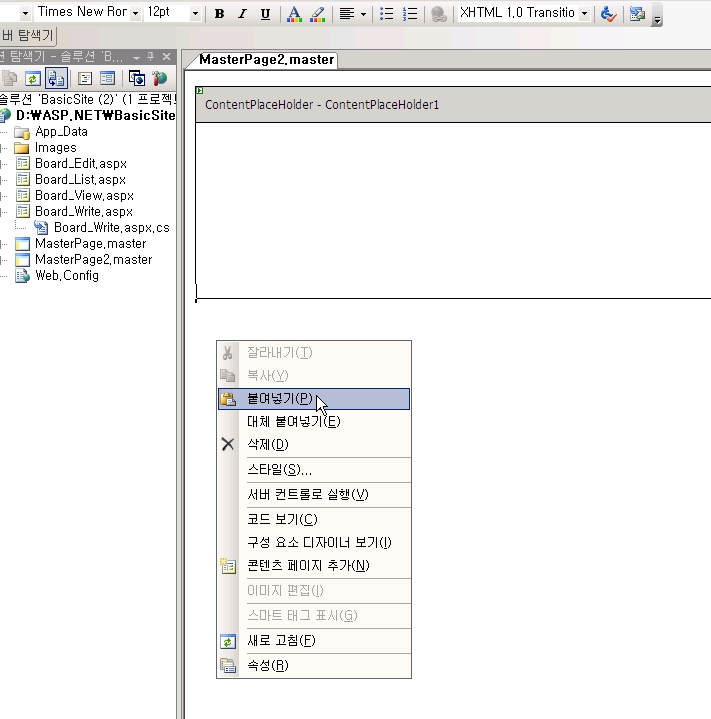Run the accessibility check icon

608,14
